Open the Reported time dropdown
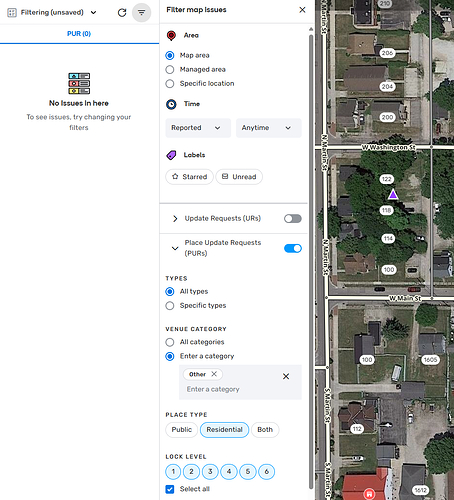Viewport: 454px width, 500px height. tap(198, 128)
